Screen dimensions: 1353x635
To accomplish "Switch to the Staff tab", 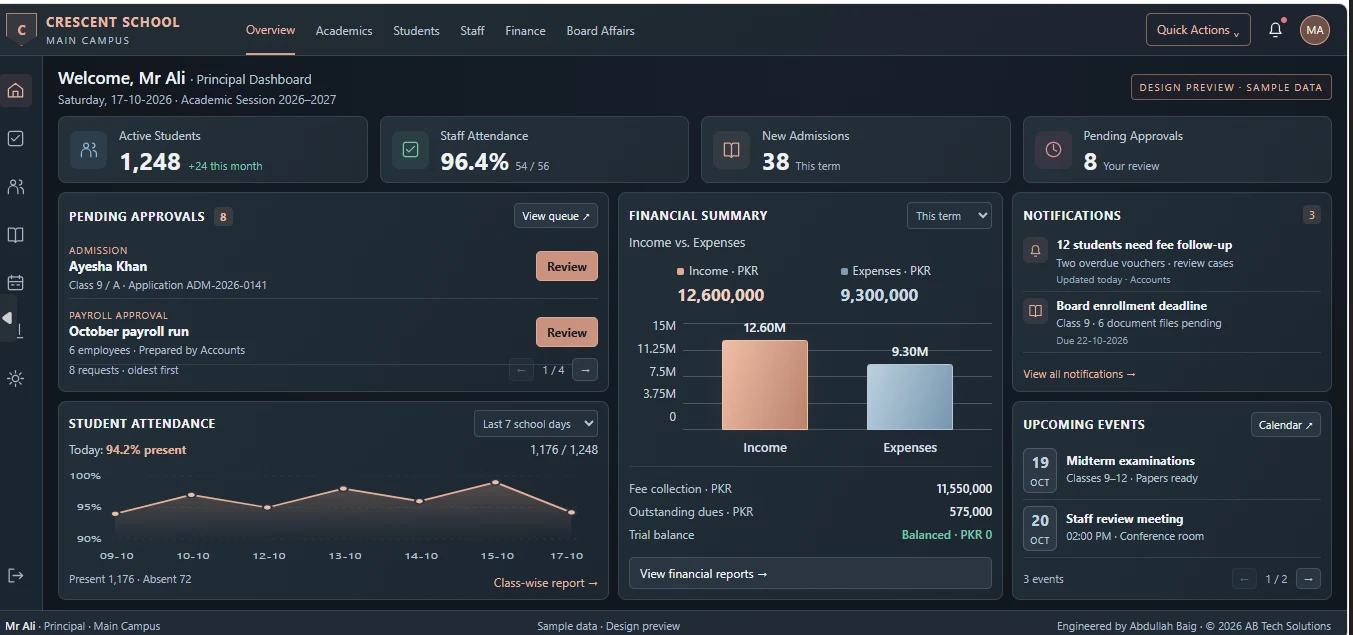I will [472, 31].
